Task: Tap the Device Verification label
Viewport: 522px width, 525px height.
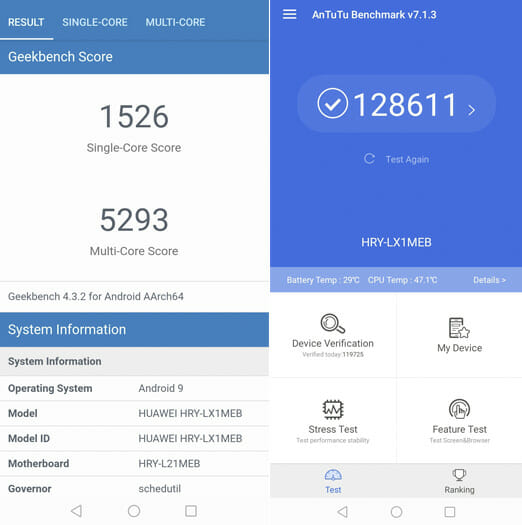Action: [x=333, y=343]
